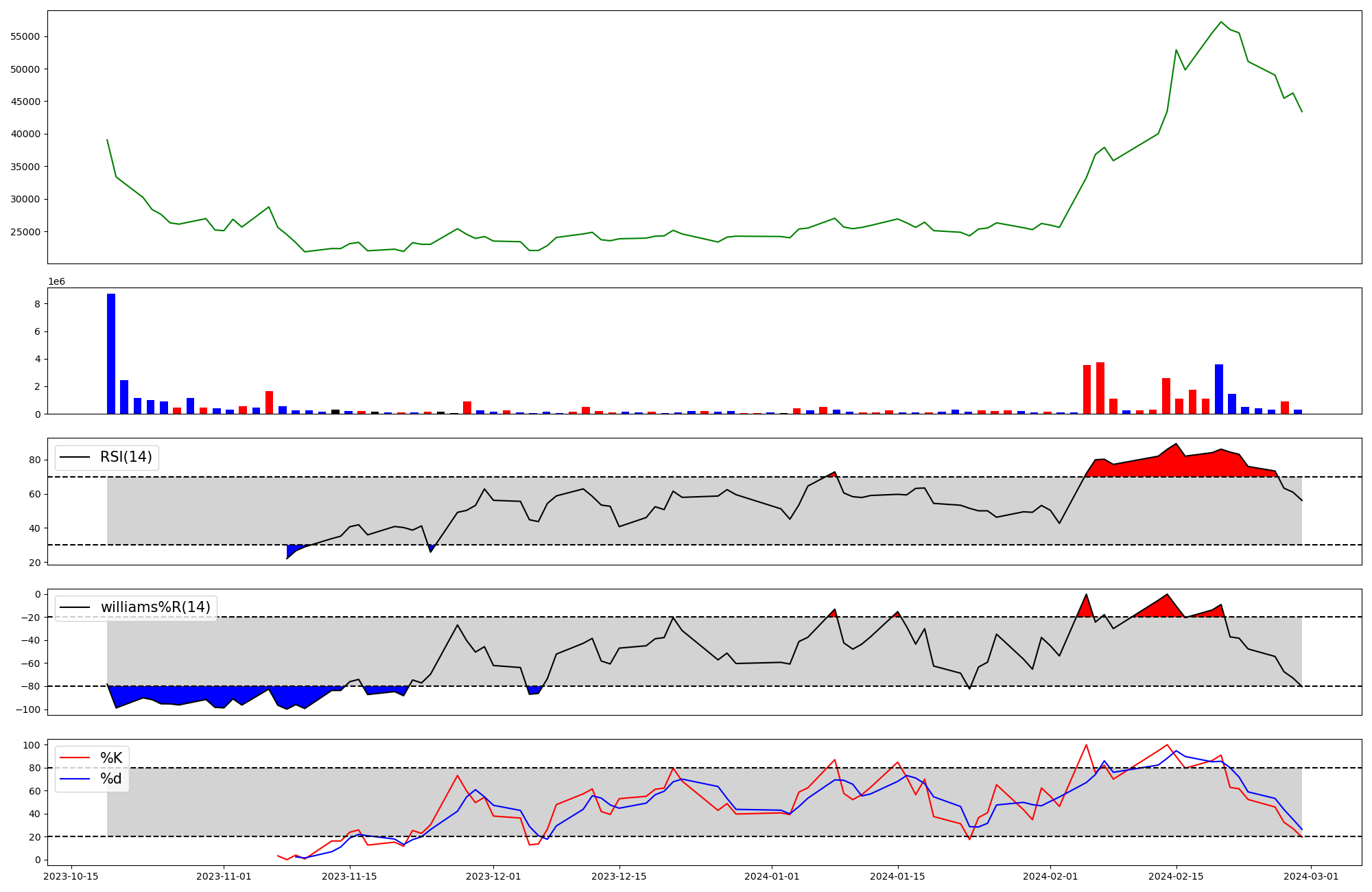This screenshot has height=892, width=1372.
Task: Click the %K legend entry
Action: pos(111,758)
